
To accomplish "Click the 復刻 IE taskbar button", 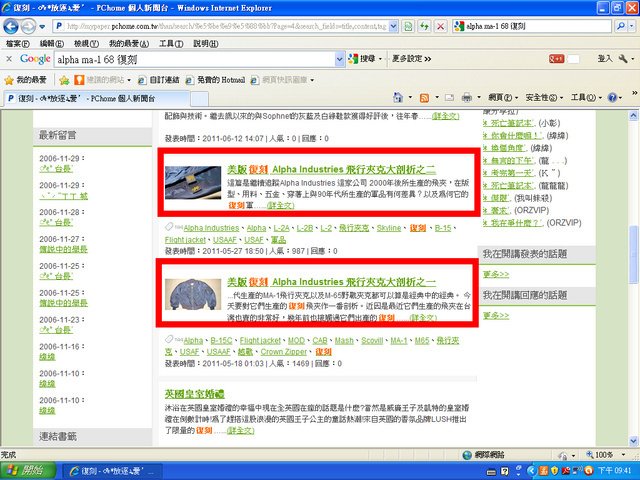I will coord(111,471).
